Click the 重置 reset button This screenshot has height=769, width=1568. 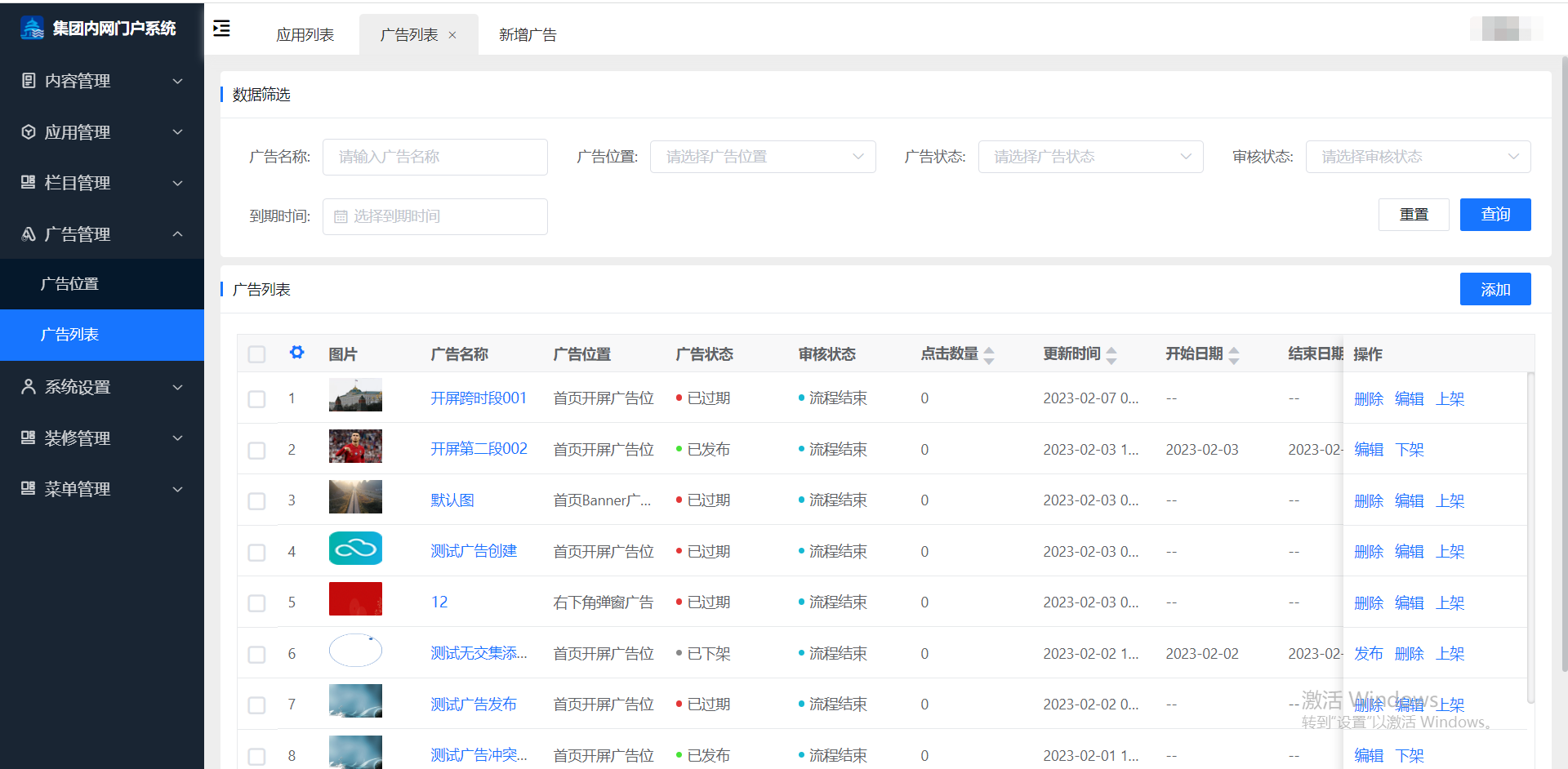(x=1414, y=215)
